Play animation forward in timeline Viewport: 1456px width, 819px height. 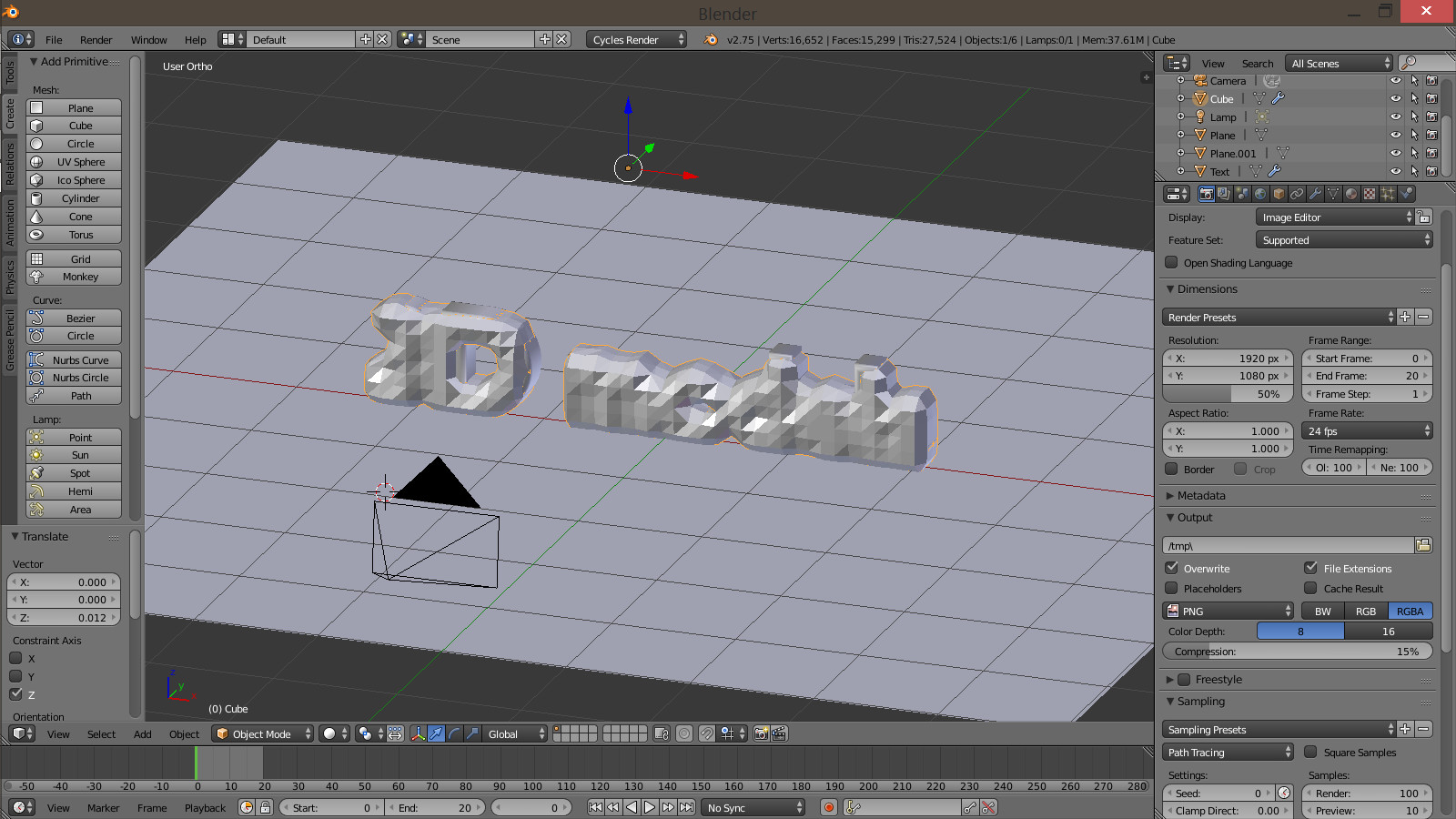(650, 807)
